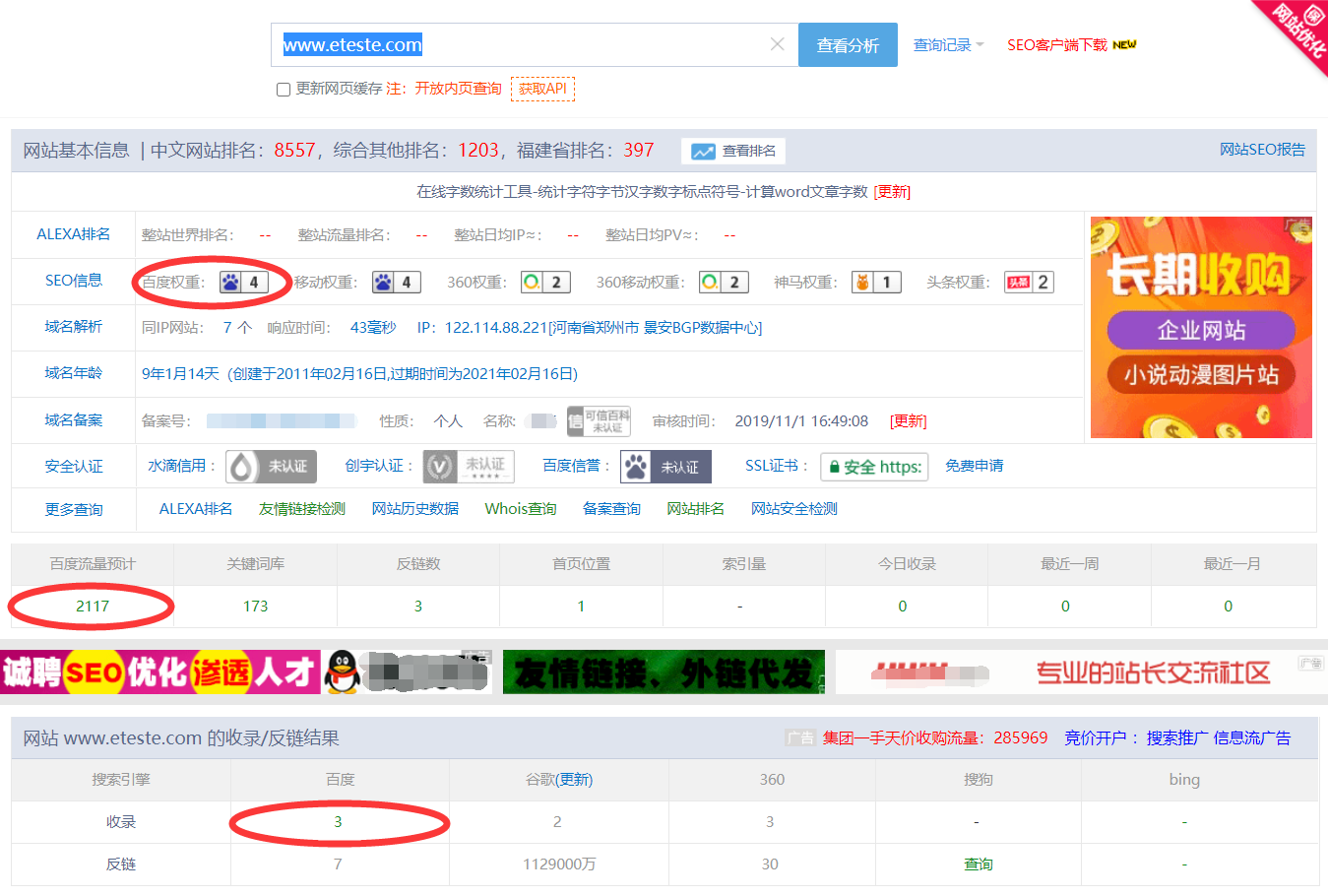Click the Baidu weight paw icon
Screen dimensions: 1328x896
click(230, 283)
